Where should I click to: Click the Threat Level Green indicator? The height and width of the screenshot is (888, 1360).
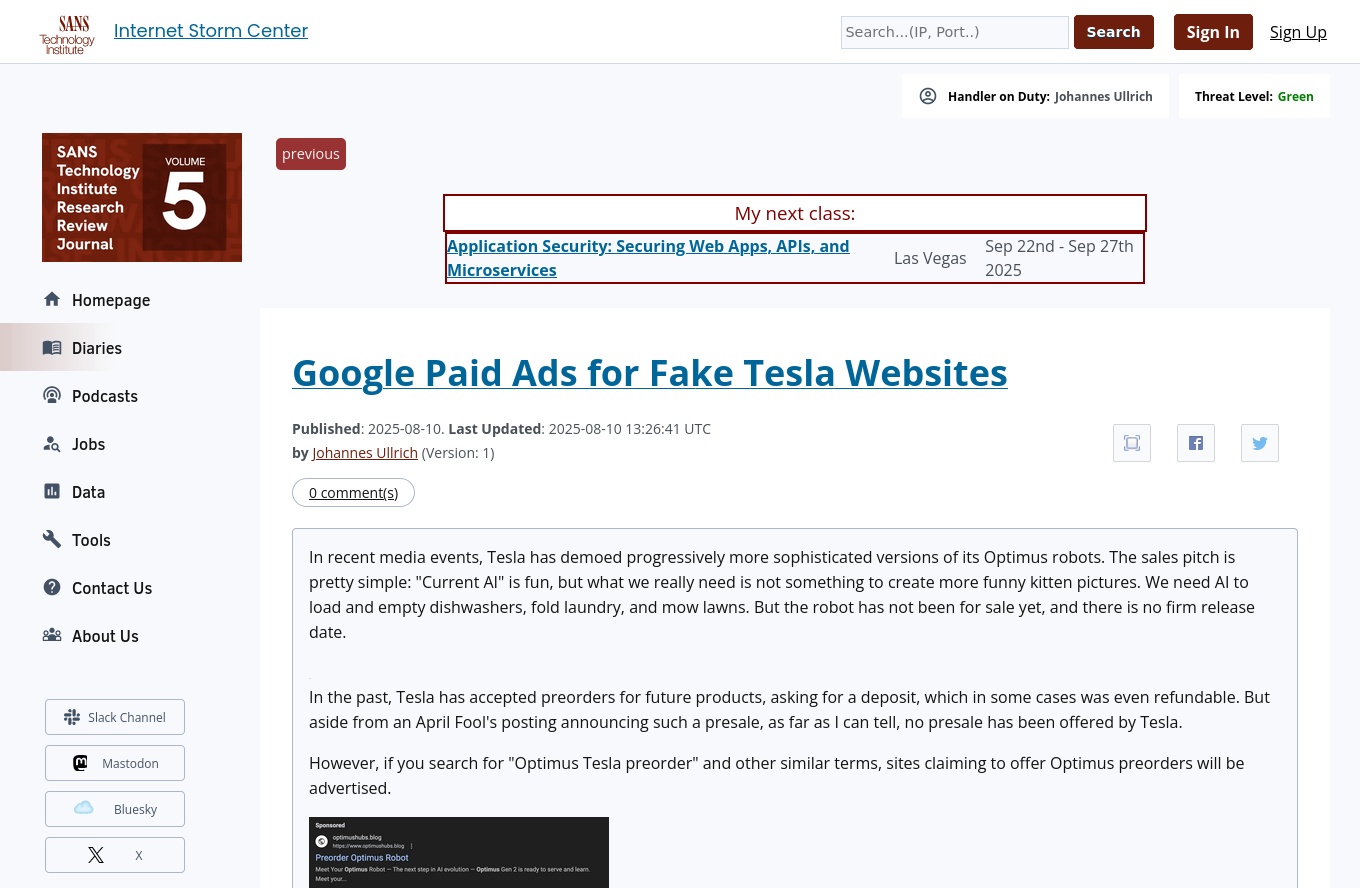tap(1254, 97)
